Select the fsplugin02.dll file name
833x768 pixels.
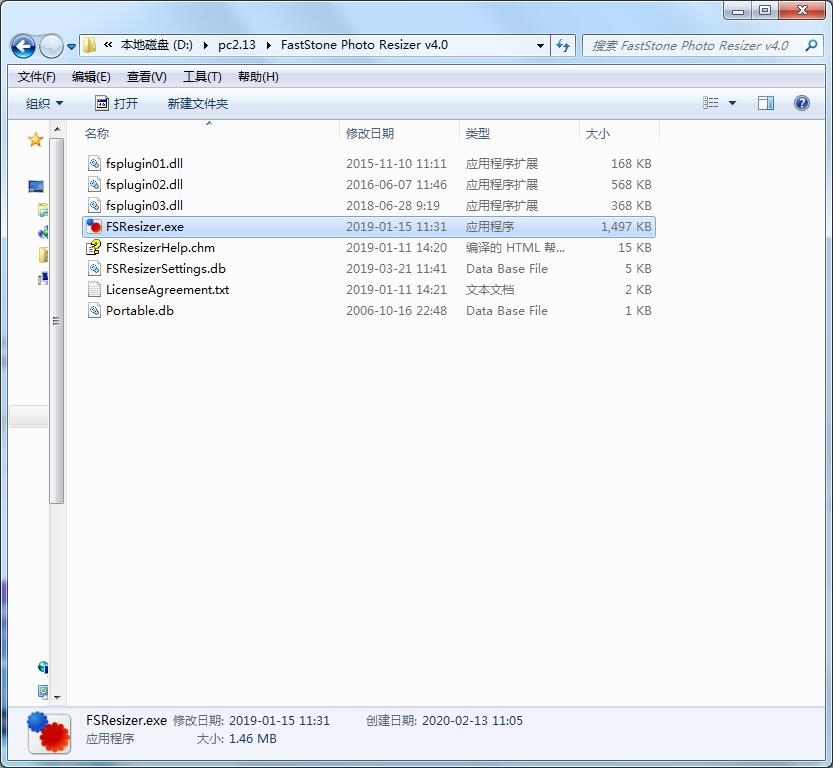144,184
